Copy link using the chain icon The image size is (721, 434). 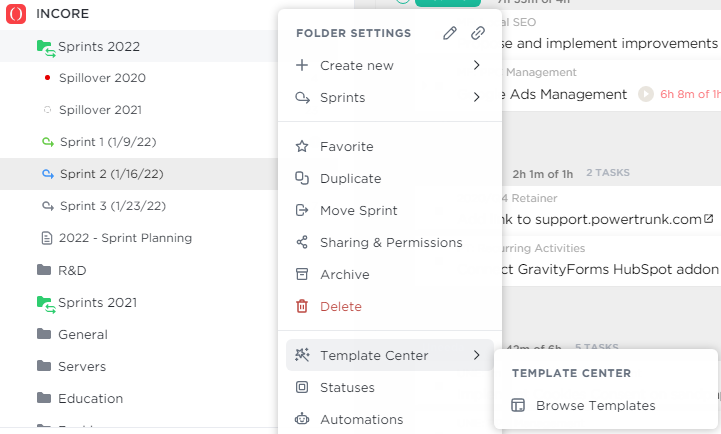[478, 33]
